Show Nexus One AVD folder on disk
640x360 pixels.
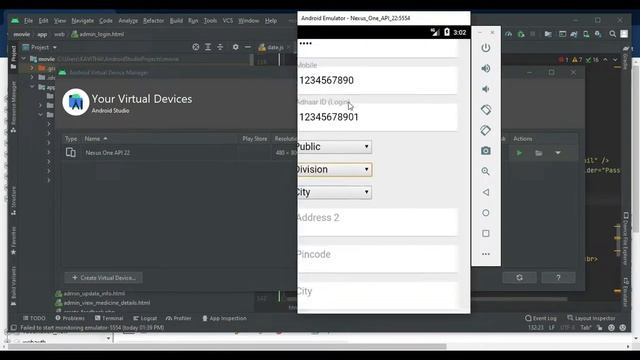(539, 153)
